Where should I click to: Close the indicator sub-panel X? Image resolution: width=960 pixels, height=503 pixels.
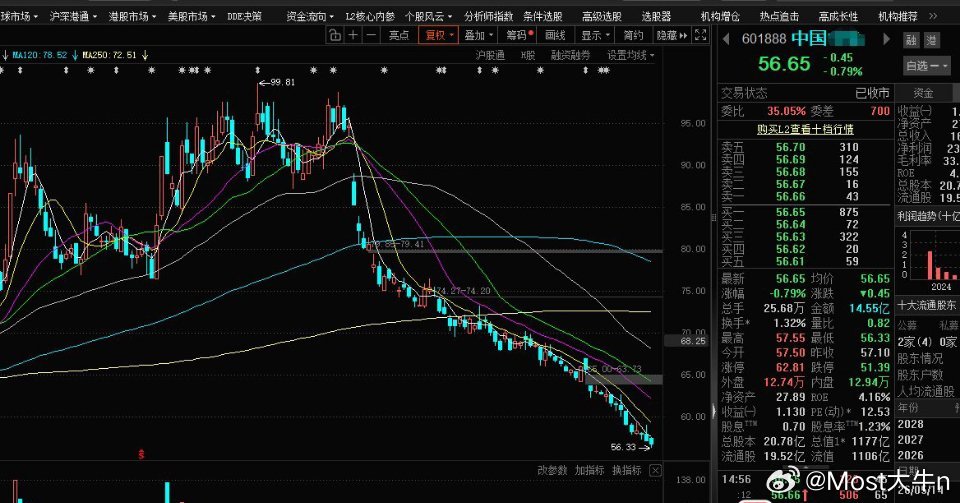pos(655,471)
